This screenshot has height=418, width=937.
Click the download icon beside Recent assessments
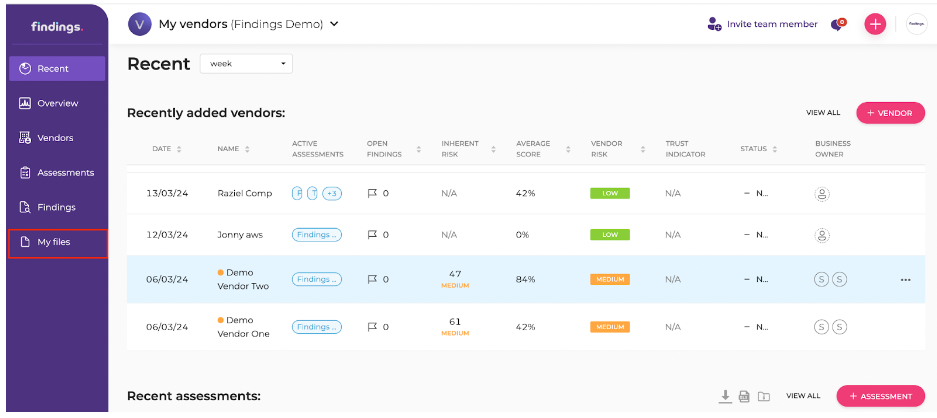725,396
